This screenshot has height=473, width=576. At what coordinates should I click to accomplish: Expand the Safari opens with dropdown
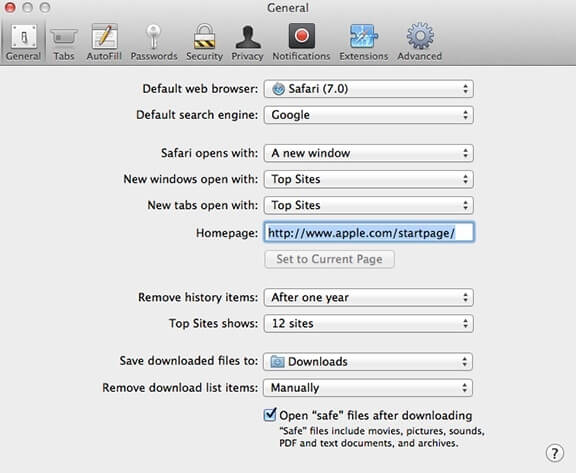click(x=368, y=153)
